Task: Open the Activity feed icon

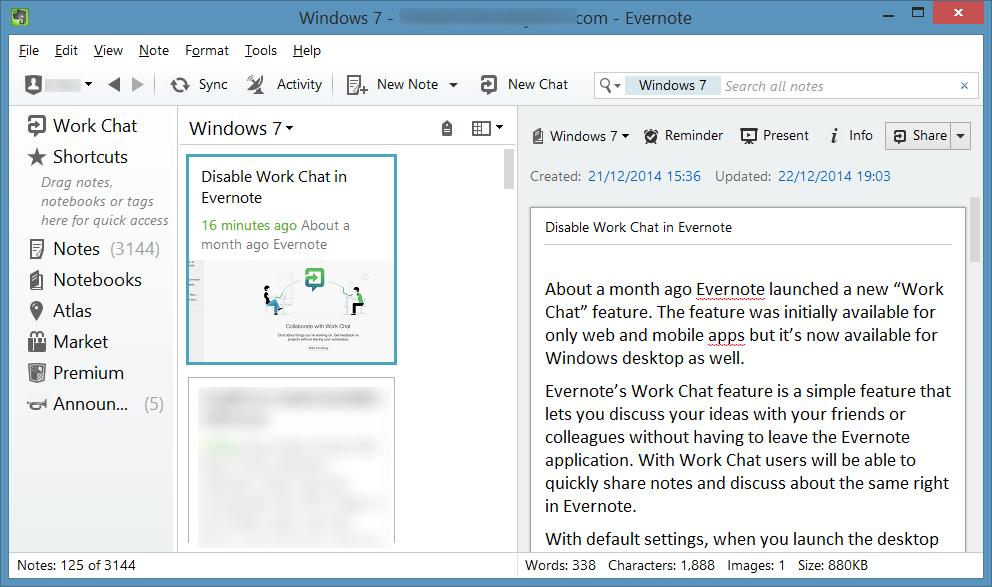Action: tap(257, 85)
